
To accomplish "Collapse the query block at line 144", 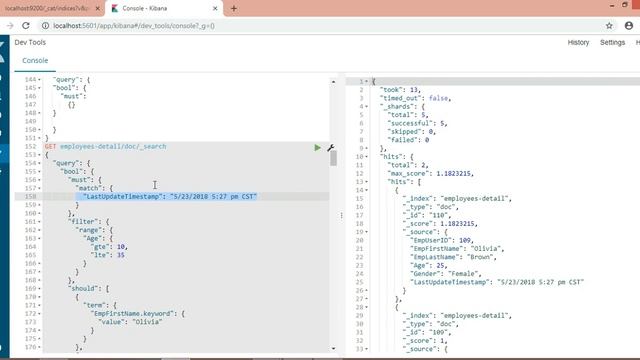I will (x=39, y=80).
